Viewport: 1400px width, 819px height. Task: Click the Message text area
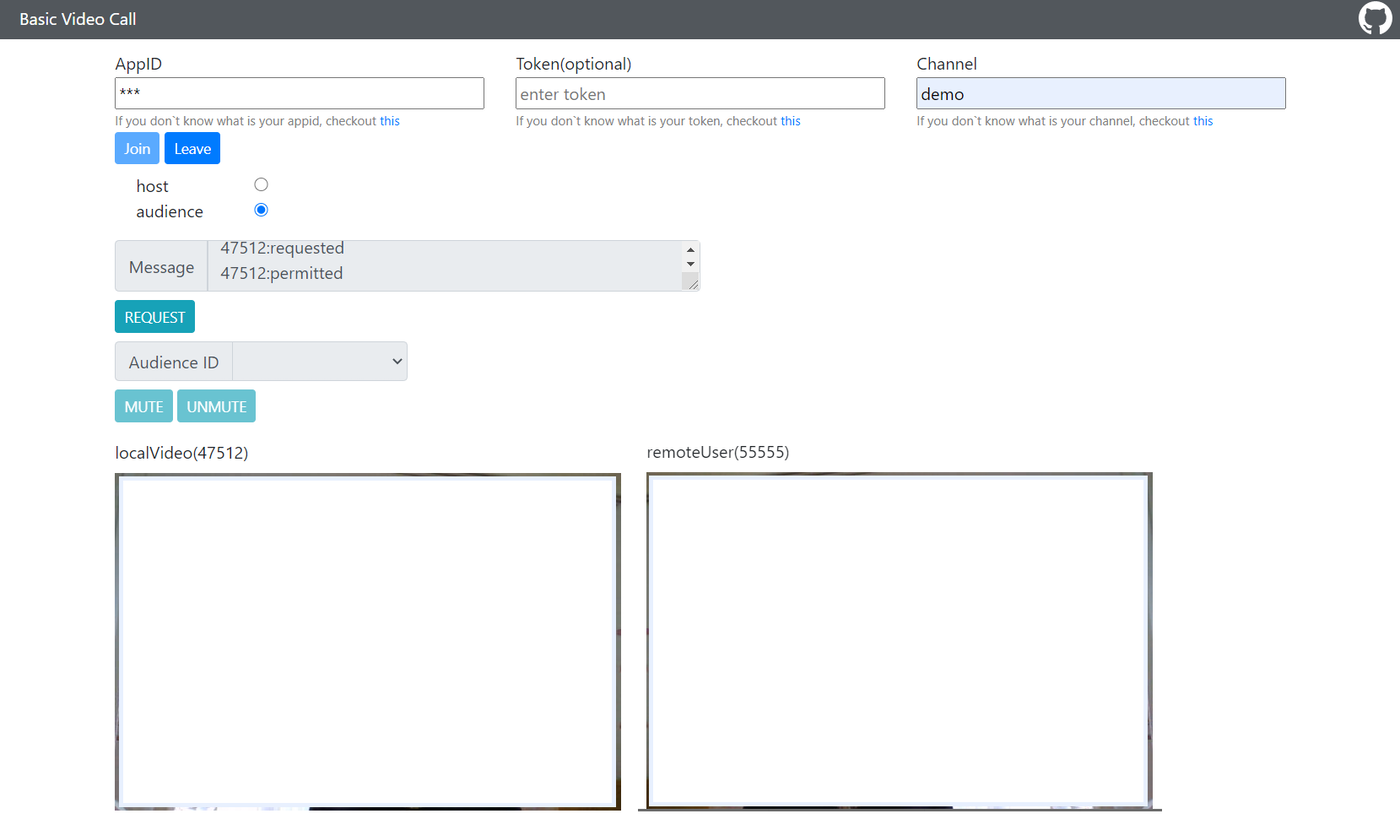(453, 266)
